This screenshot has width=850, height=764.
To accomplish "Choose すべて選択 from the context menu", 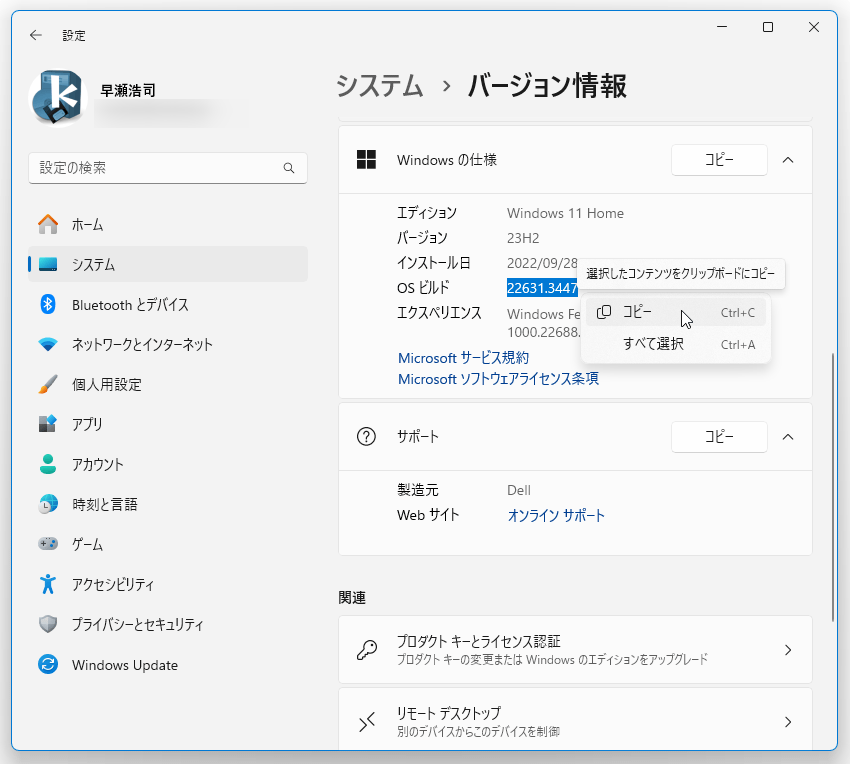I will pyautogui.click(x=675, y=344).
